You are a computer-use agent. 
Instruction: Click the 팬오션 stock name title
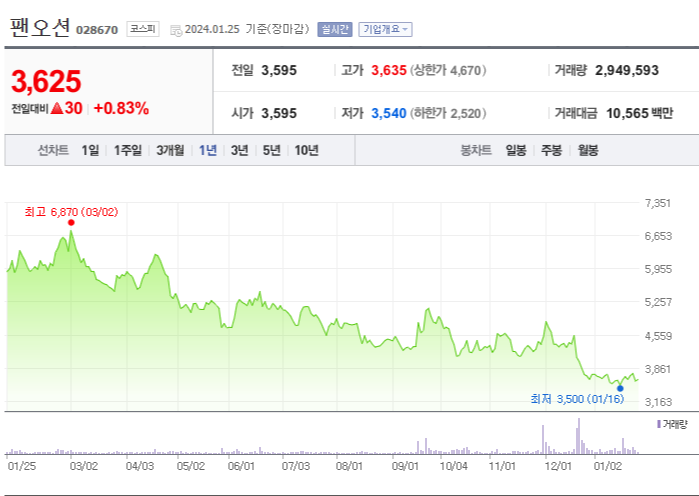coord(40,28)
